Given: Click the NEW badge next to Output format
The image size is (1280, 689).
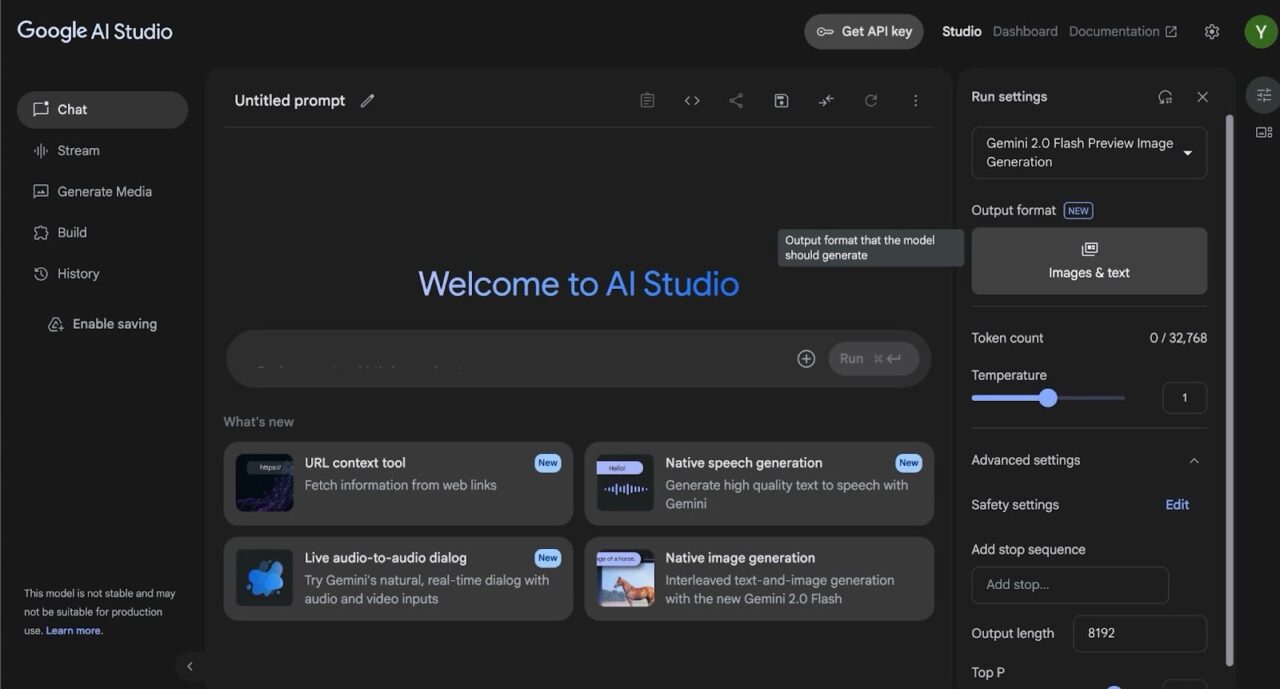Looking at the screenshot, I should [1078, 211].
